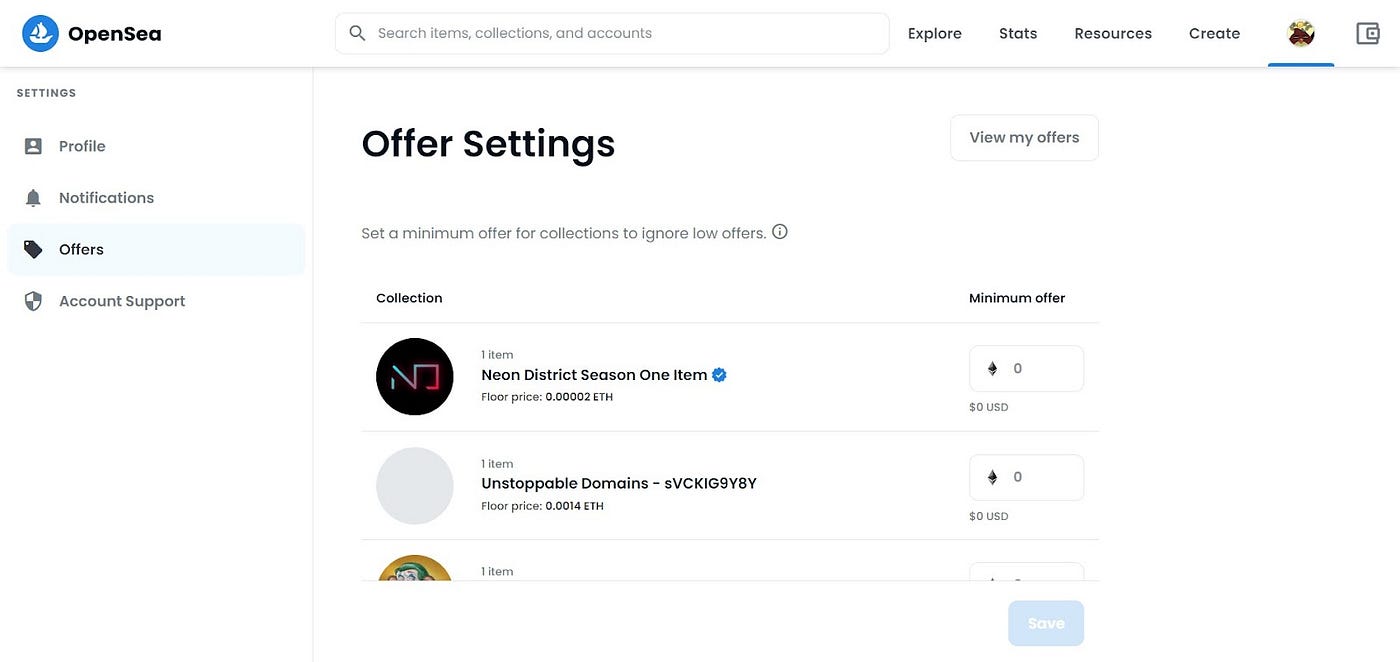
Task: Click the Profile person icon in sidebar
Action: (33, 146)
